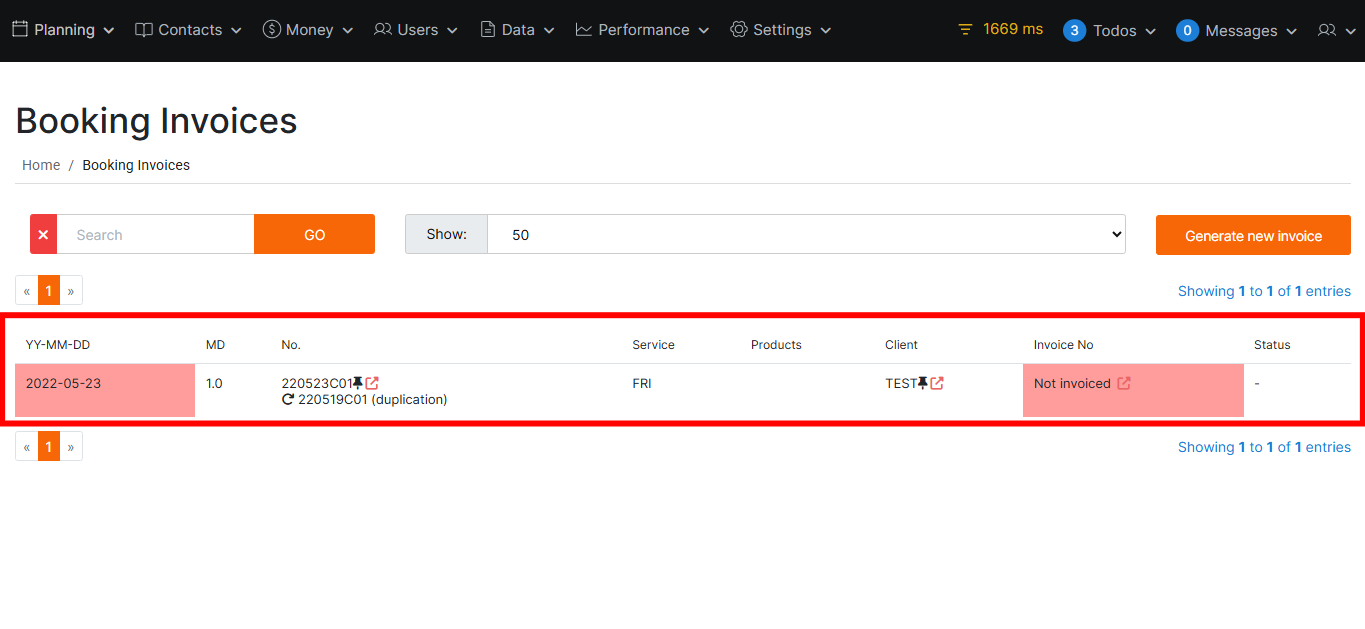Image resolution: width=1365 pixels, height=629 pixels.
Task: Open the Messages dropdown
Action: point(1237,30)
